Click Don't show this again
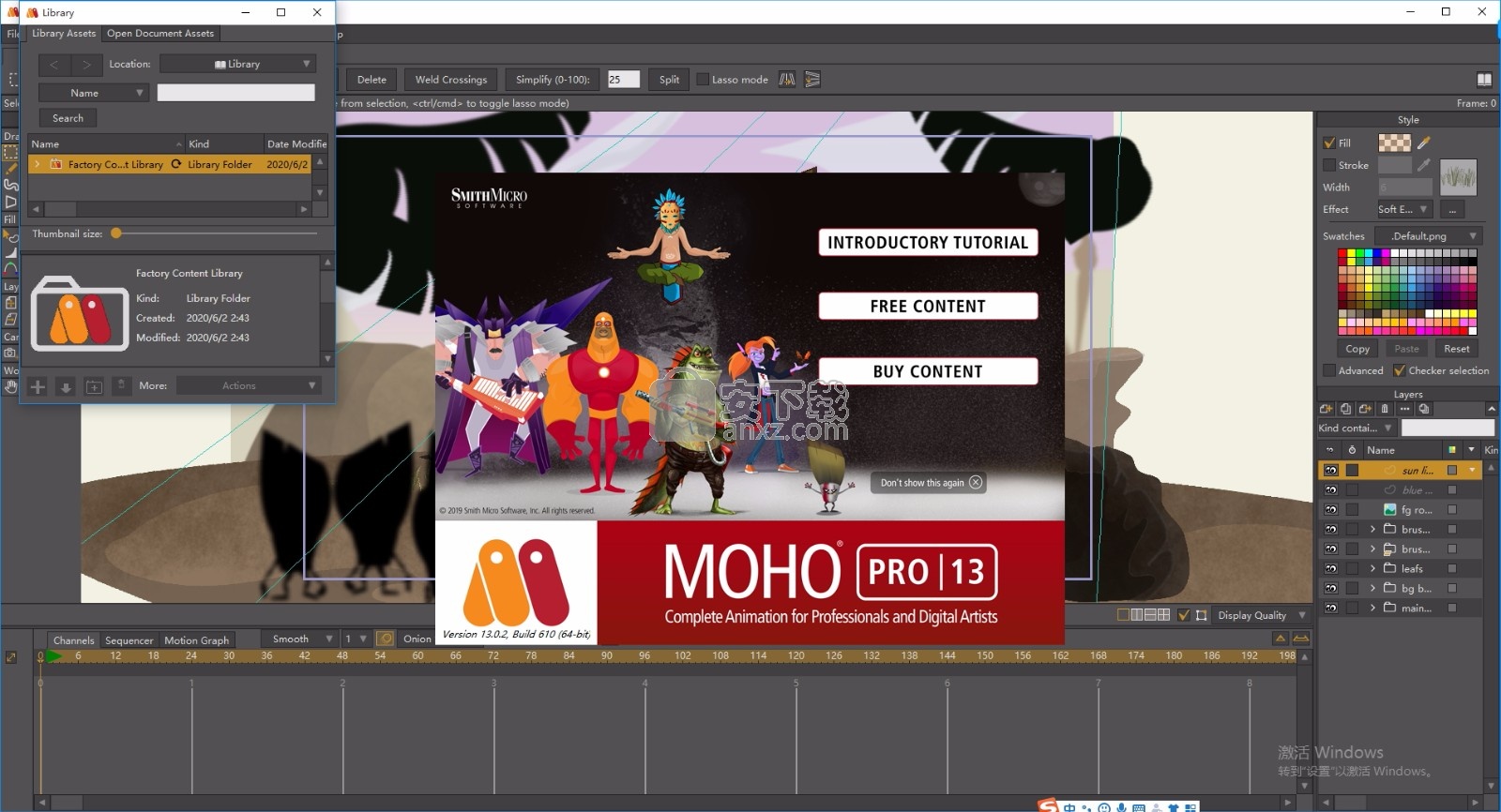 (x=930, y=483)
